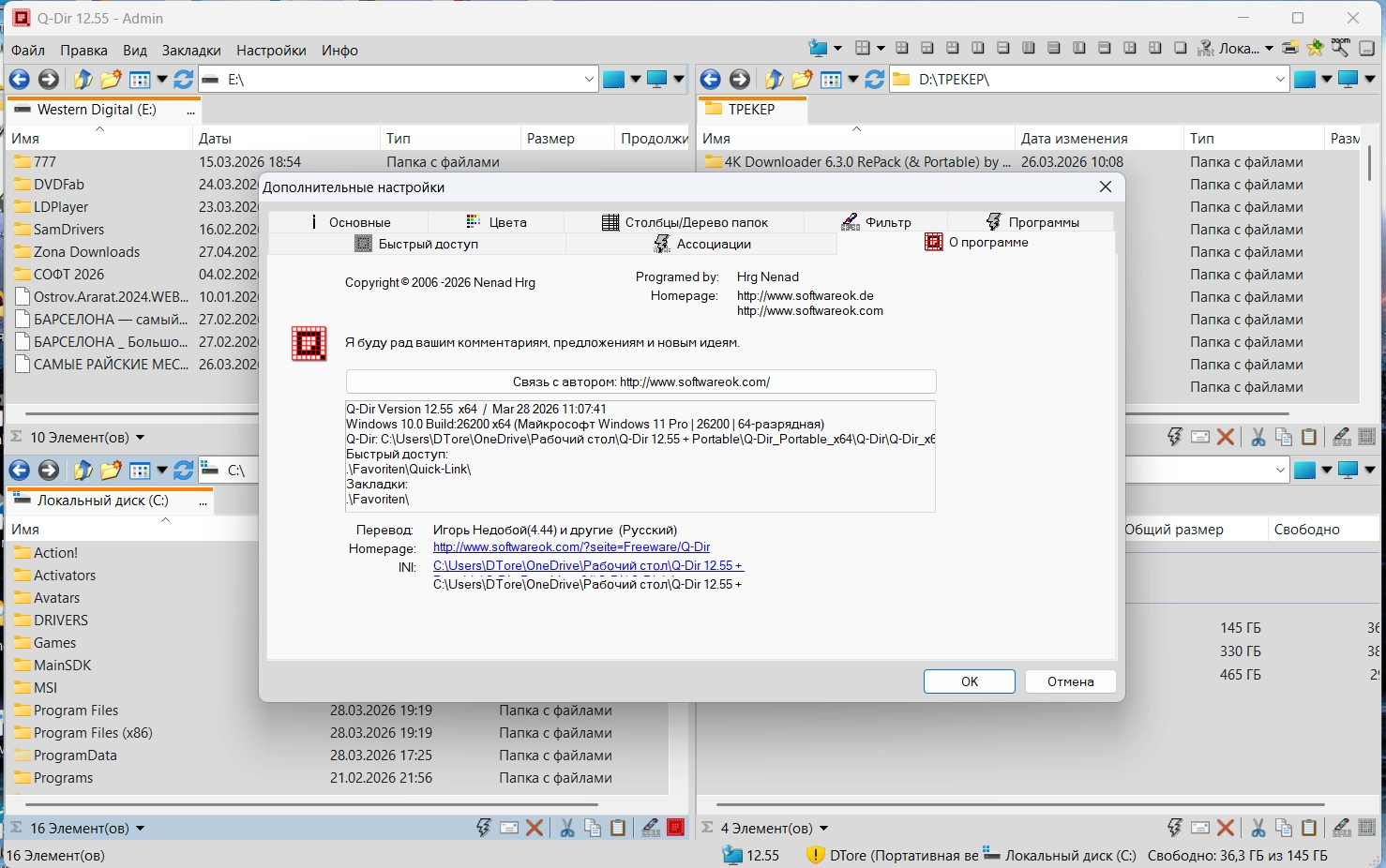Open the underlined INI file path link
The height and width of the screenshot is (868, 1386).
tap(588, 566)
